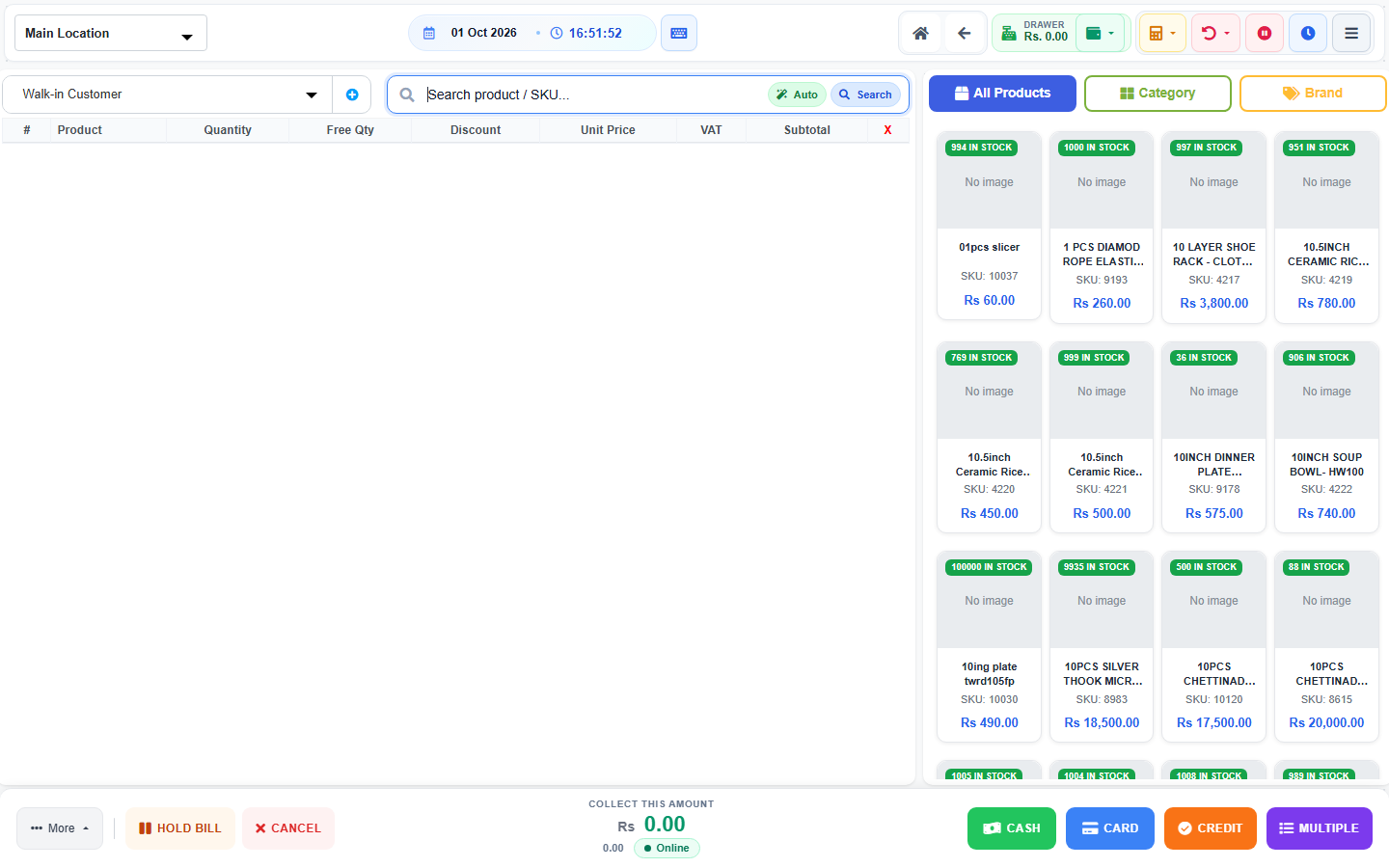1389x868 pixels.
Task: Click the red pause icon button
Action: pos(1265,33)
